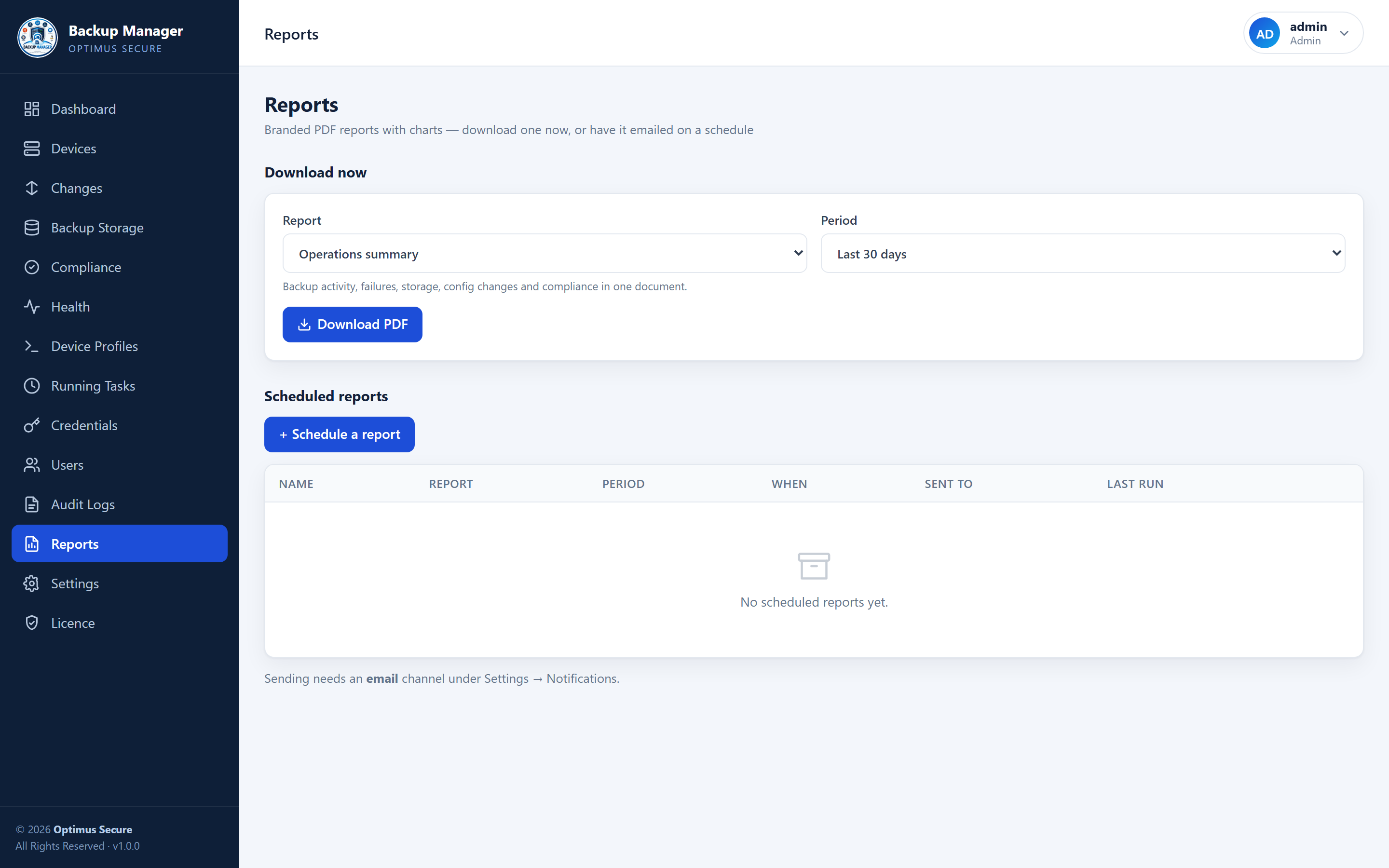The height and width of the screenshot is (868, 1389).
Task: Click the Changes arrows icon
Action: point(31,188)
